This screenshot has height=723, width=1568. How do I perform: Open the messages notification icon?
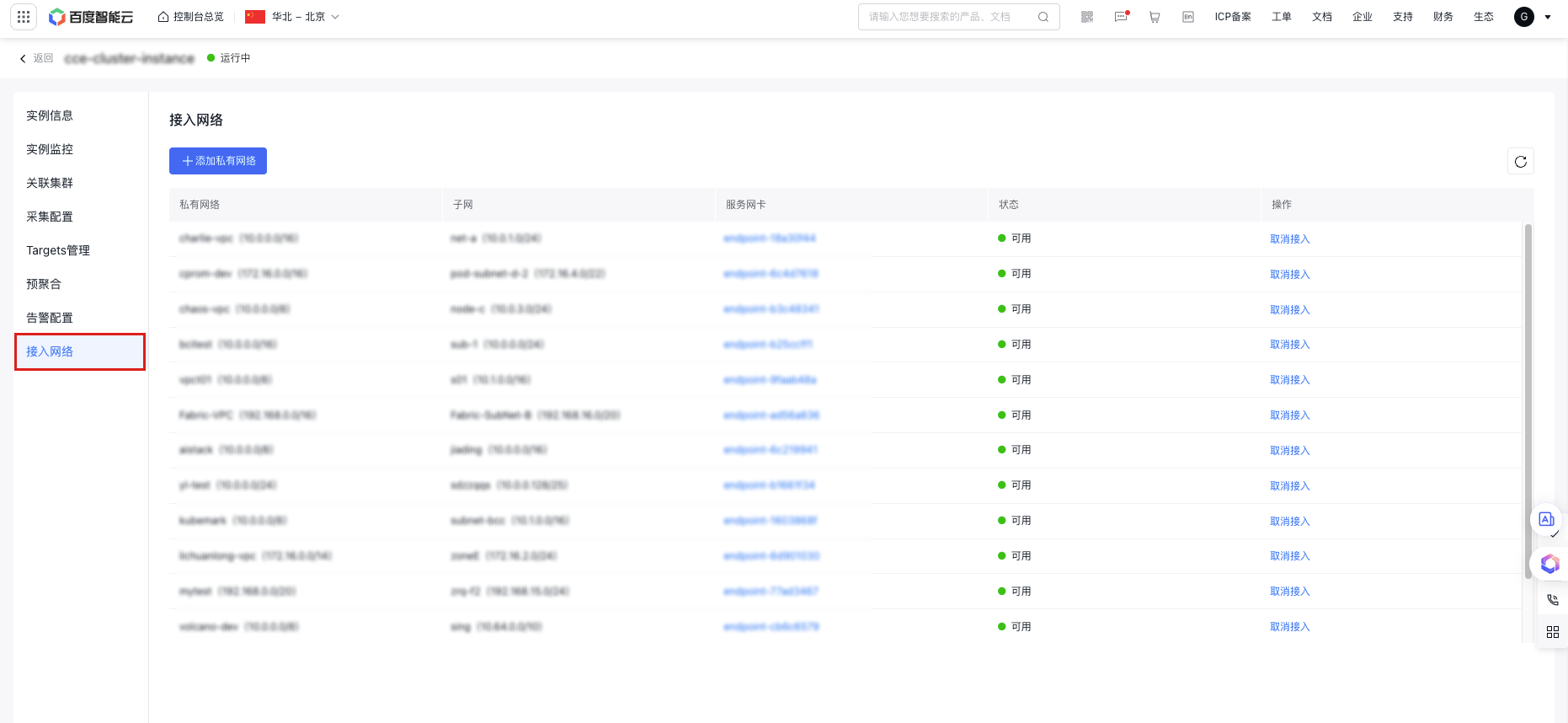pos(1121,17)
